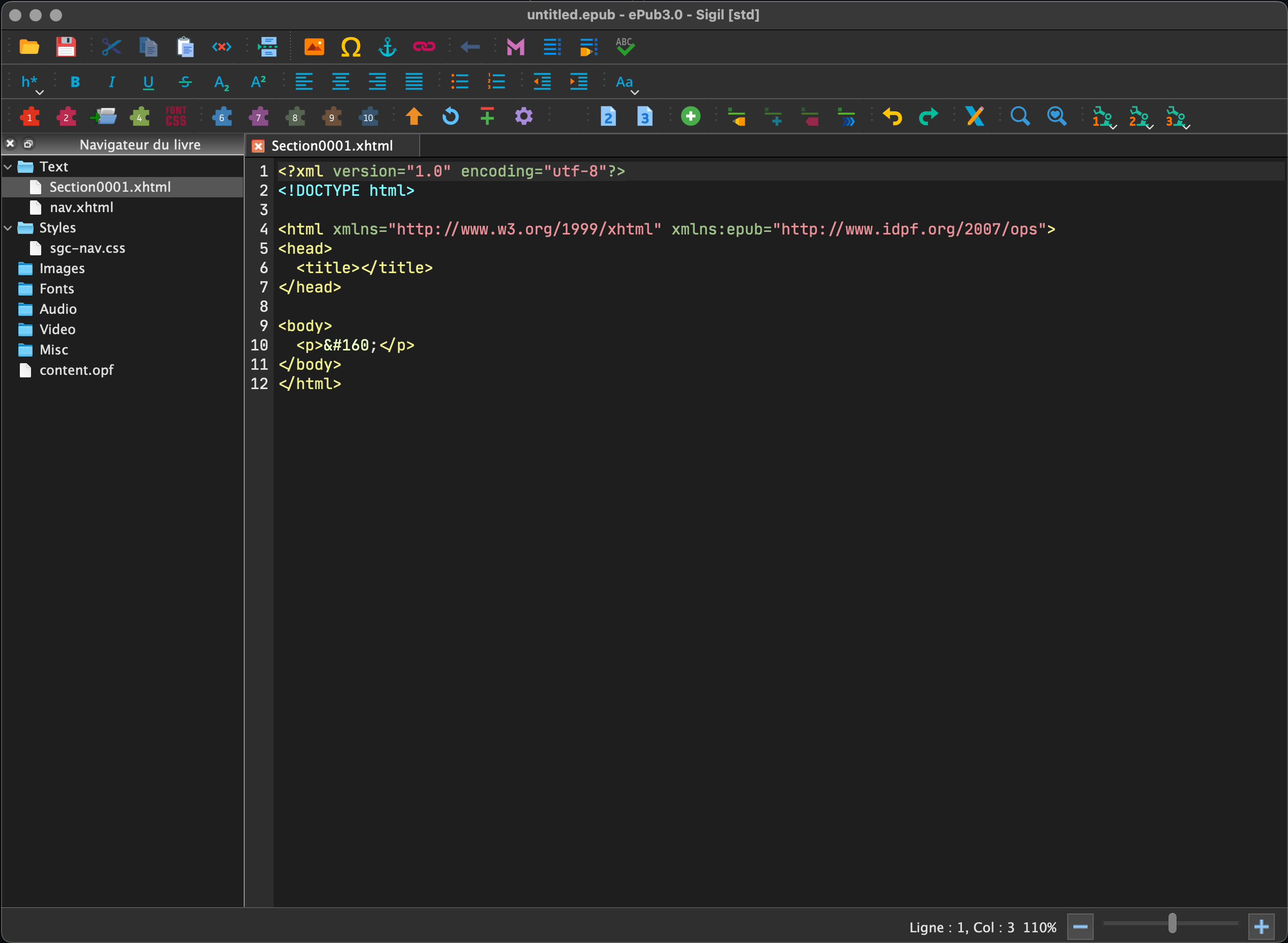
Task: Collapse the Text folder in the book browser
Action: coord(8,166)
